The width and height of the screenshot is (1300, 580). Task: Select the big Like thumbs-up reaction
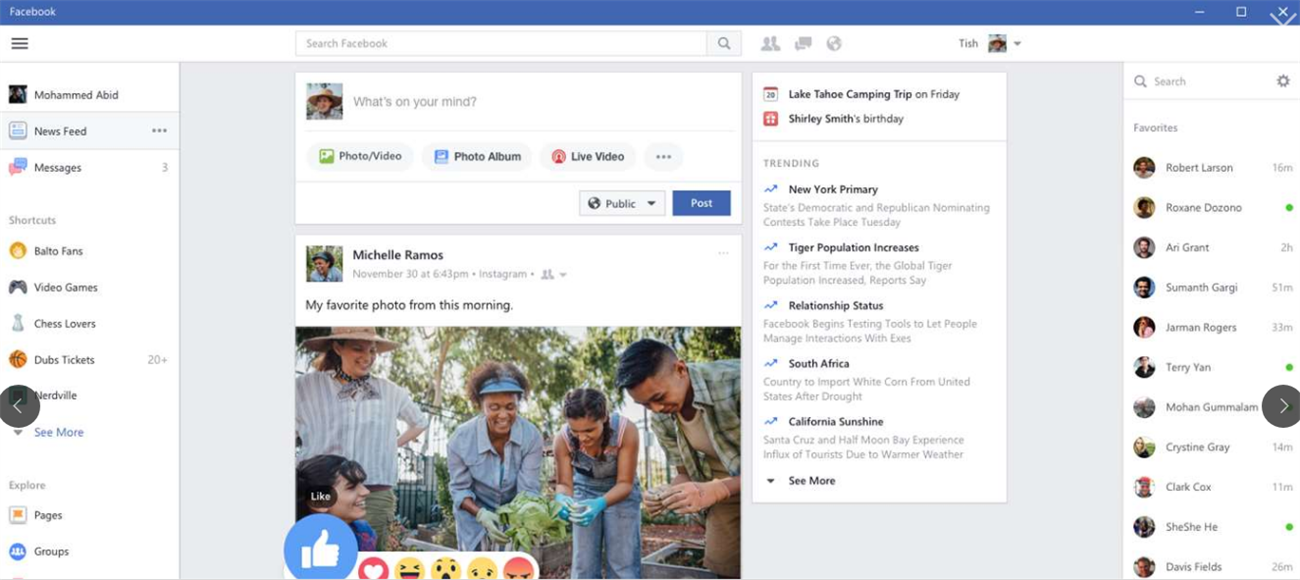320,550
